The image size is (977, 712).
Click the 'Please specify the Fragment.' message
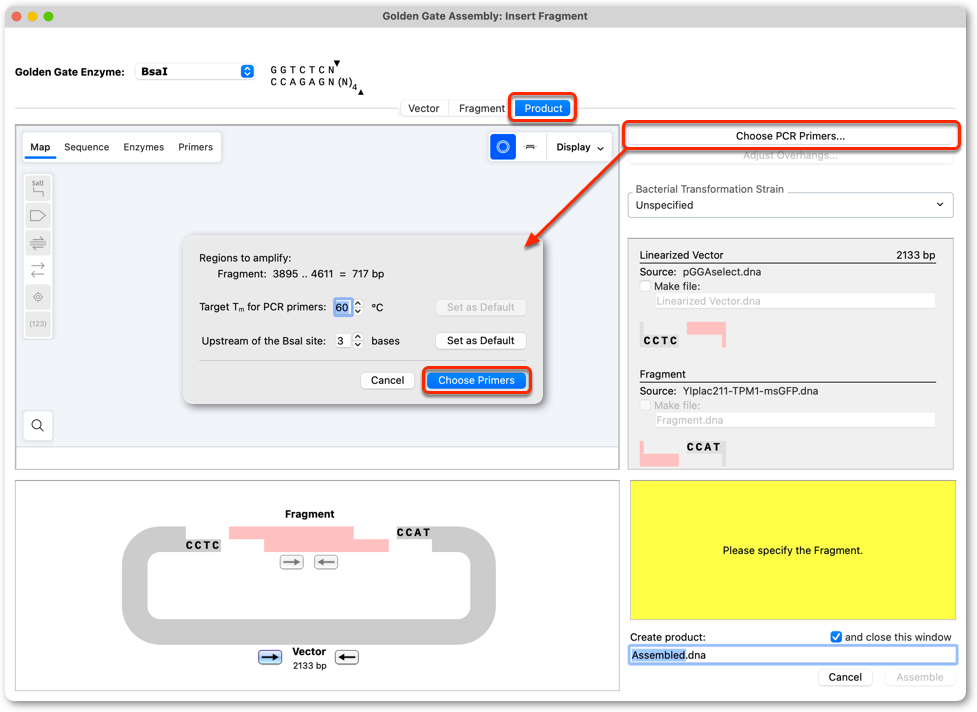793,551
